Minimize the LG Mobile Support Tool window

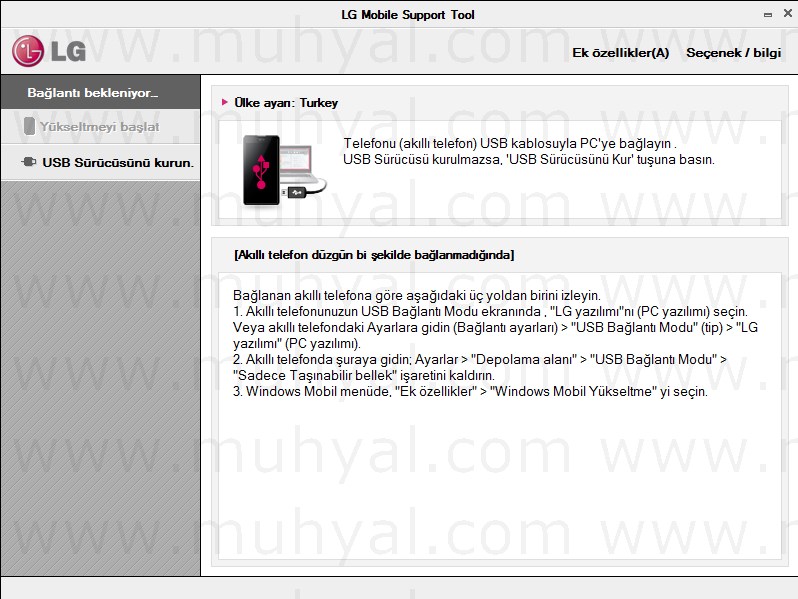pos(768,15)
